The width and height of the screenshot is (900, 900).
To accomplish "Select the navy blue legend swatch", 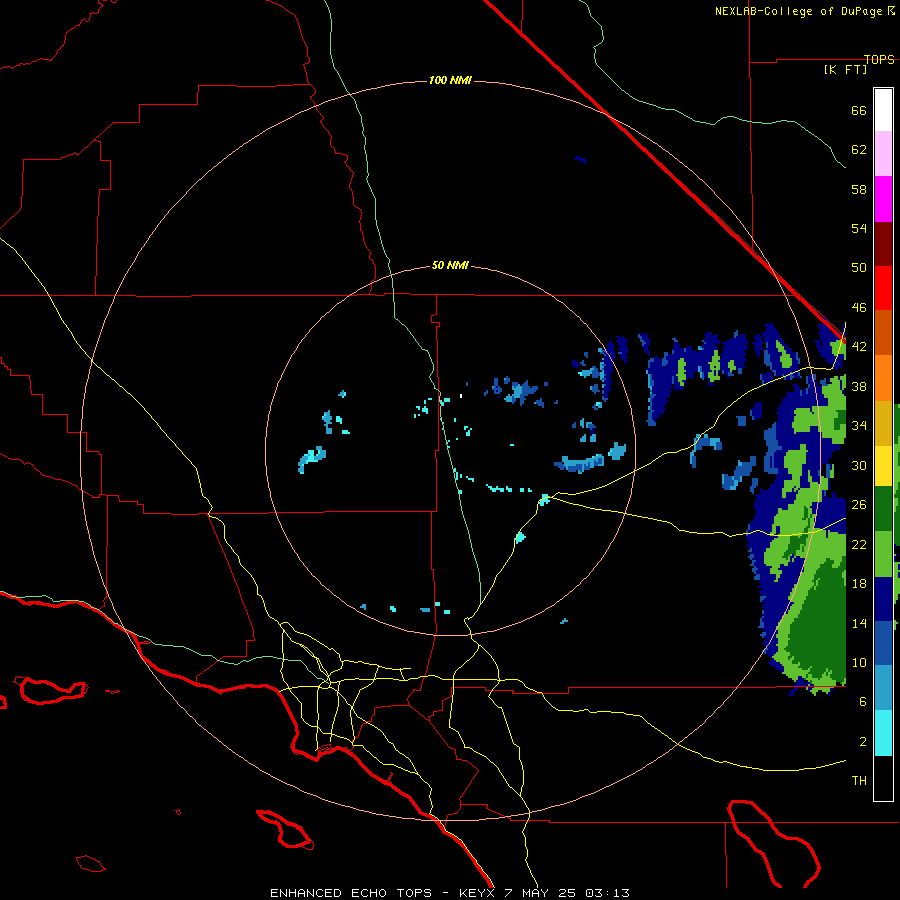I will [883, 599].
